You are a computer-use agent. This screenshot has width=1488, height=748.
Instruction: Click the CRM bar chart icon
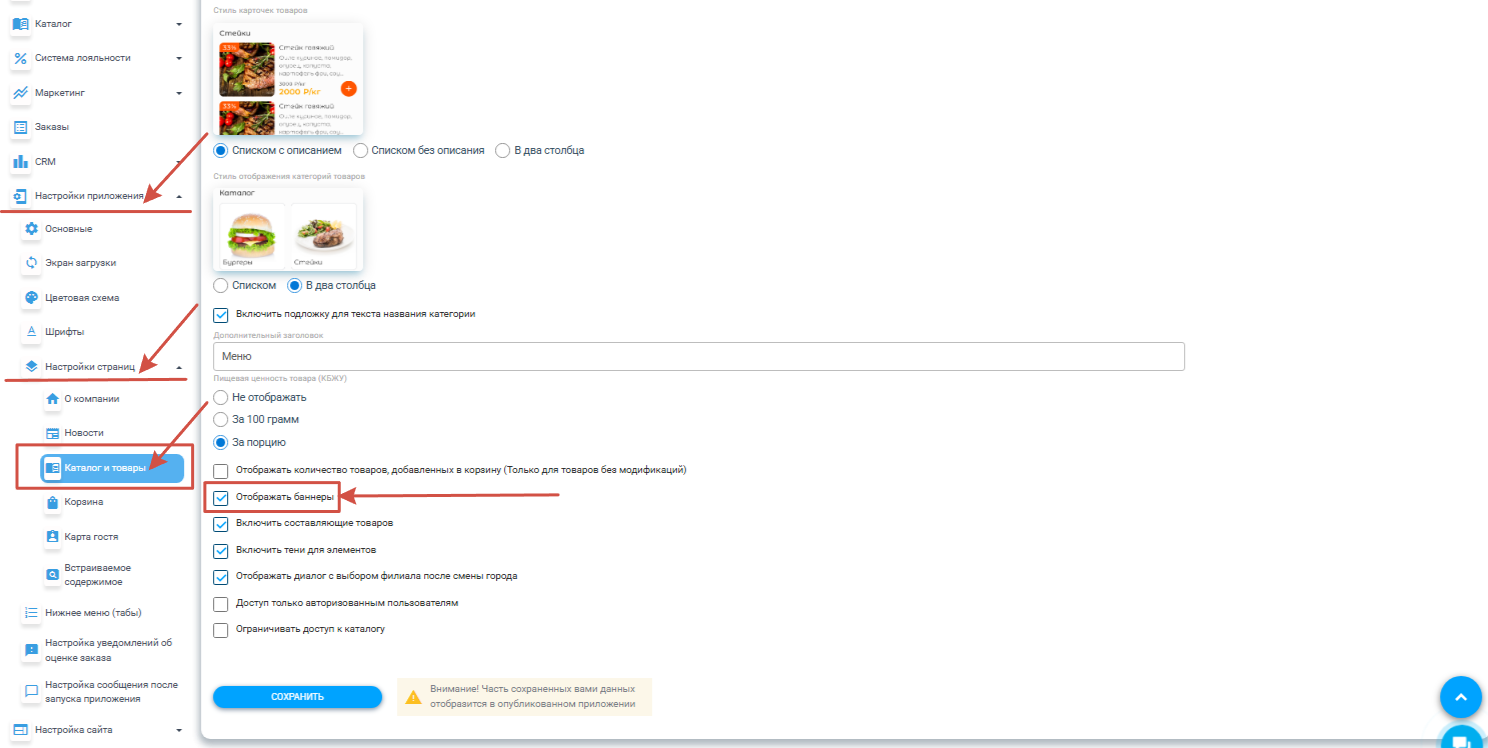click(x=20, y=161)
